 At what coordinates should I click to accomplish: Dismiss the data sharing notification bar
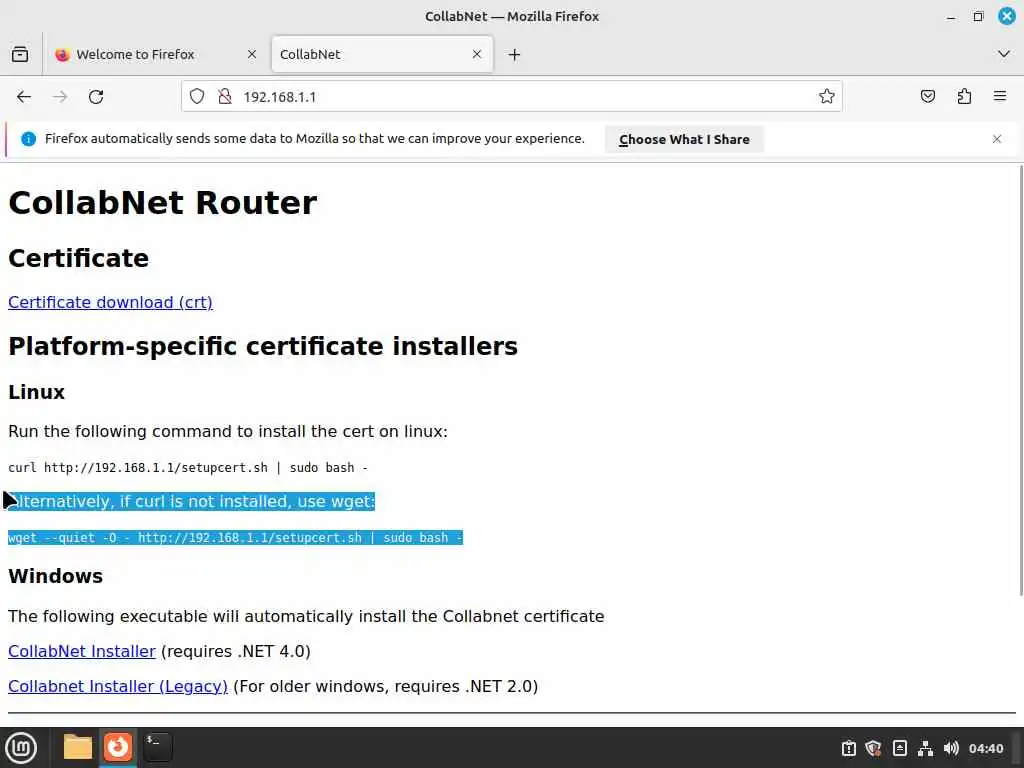point(997,139)
